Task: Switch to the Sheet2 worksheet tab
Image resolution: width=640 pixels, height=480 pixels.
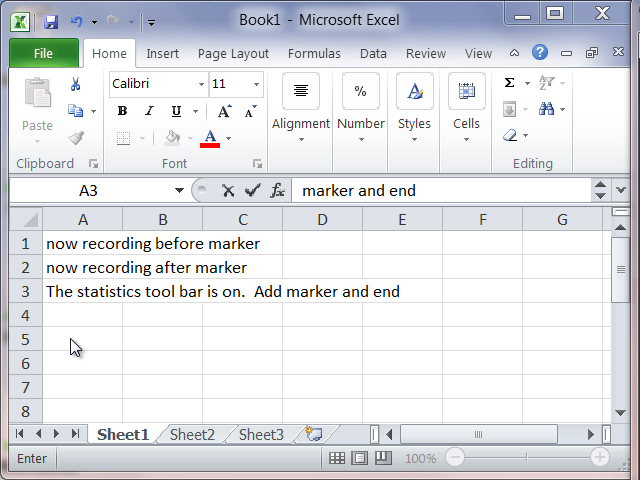Action: (192, 434)
